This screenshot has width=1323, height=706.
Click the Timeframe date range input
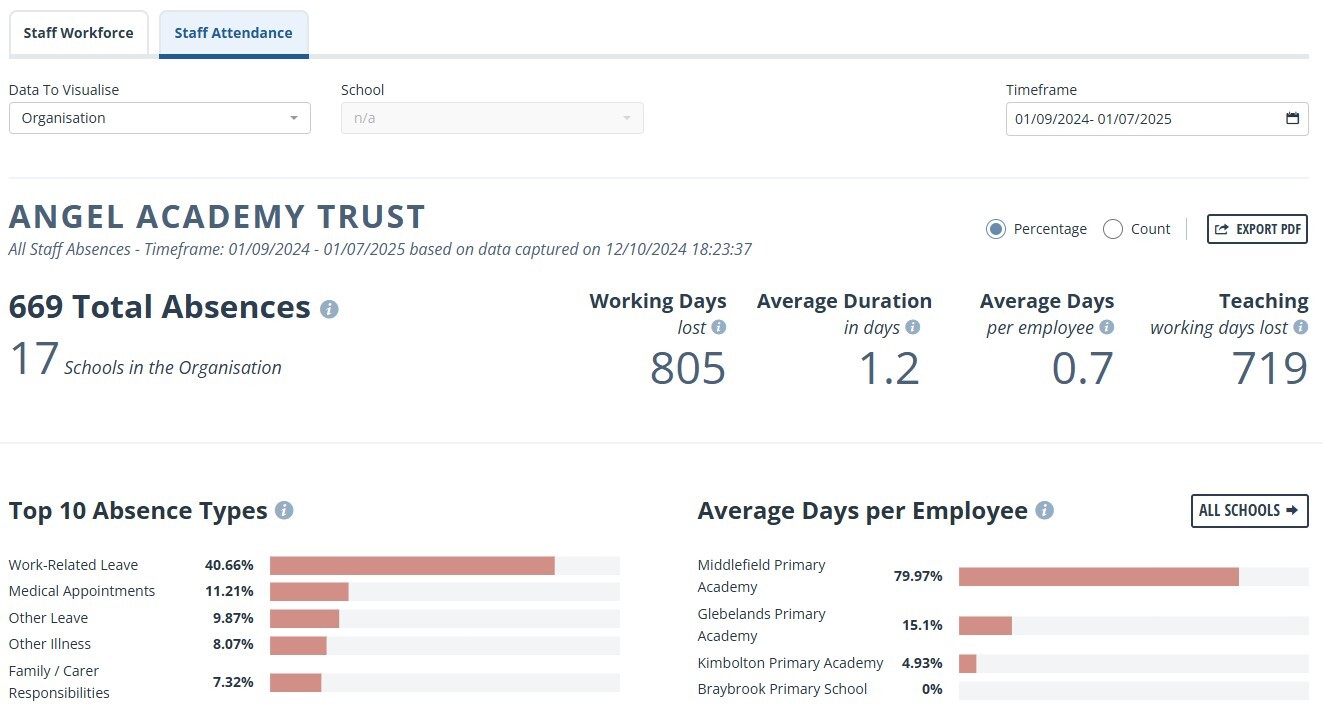[1140, 119]
